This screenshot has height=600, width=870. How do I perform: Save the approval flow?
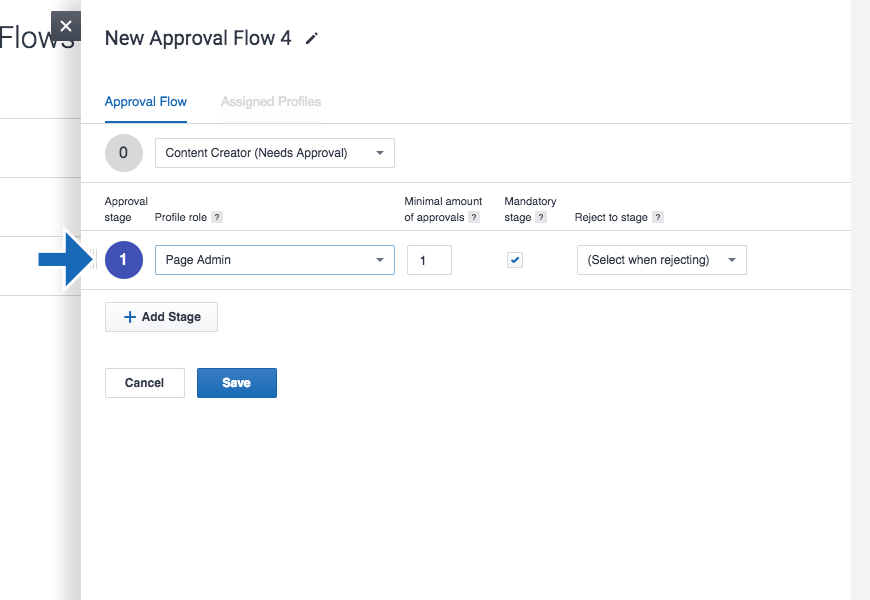[x=236, y=383]
